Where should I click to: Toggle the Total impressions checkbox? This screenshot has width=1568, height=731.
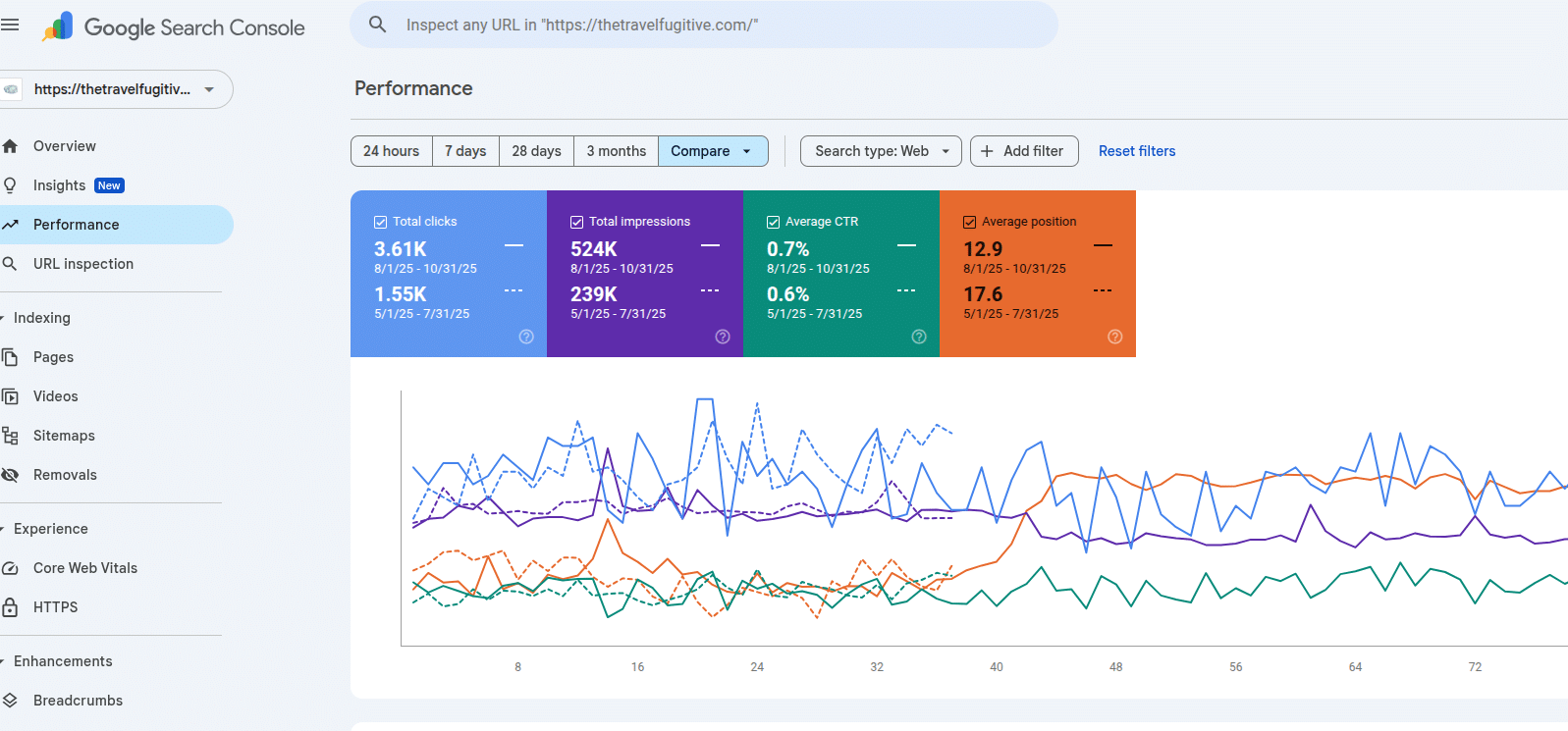[x=577, y=222]
